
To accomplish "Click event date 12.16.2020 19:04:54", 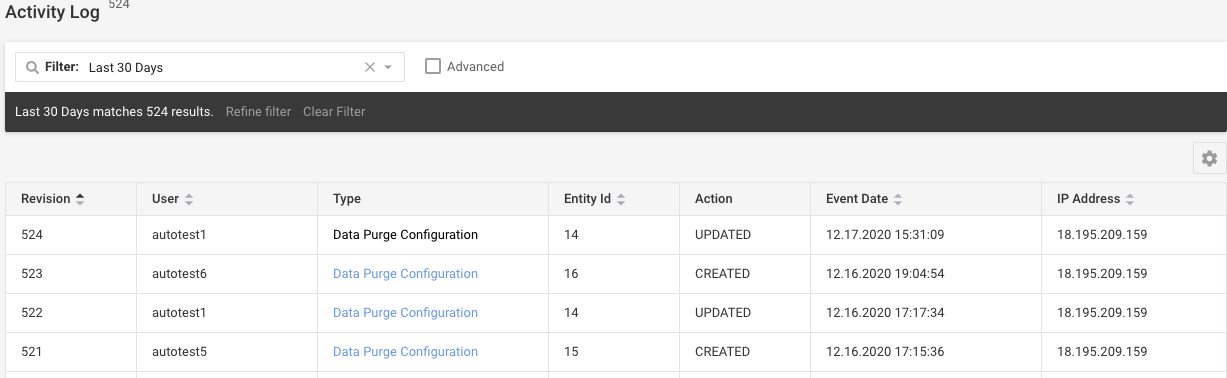I will click(885, 274).
